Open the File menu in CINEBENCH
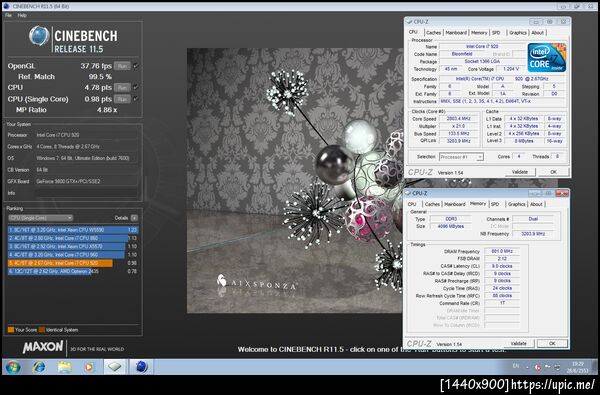Viewport: 600px width, 395px height. coord(8,15)
